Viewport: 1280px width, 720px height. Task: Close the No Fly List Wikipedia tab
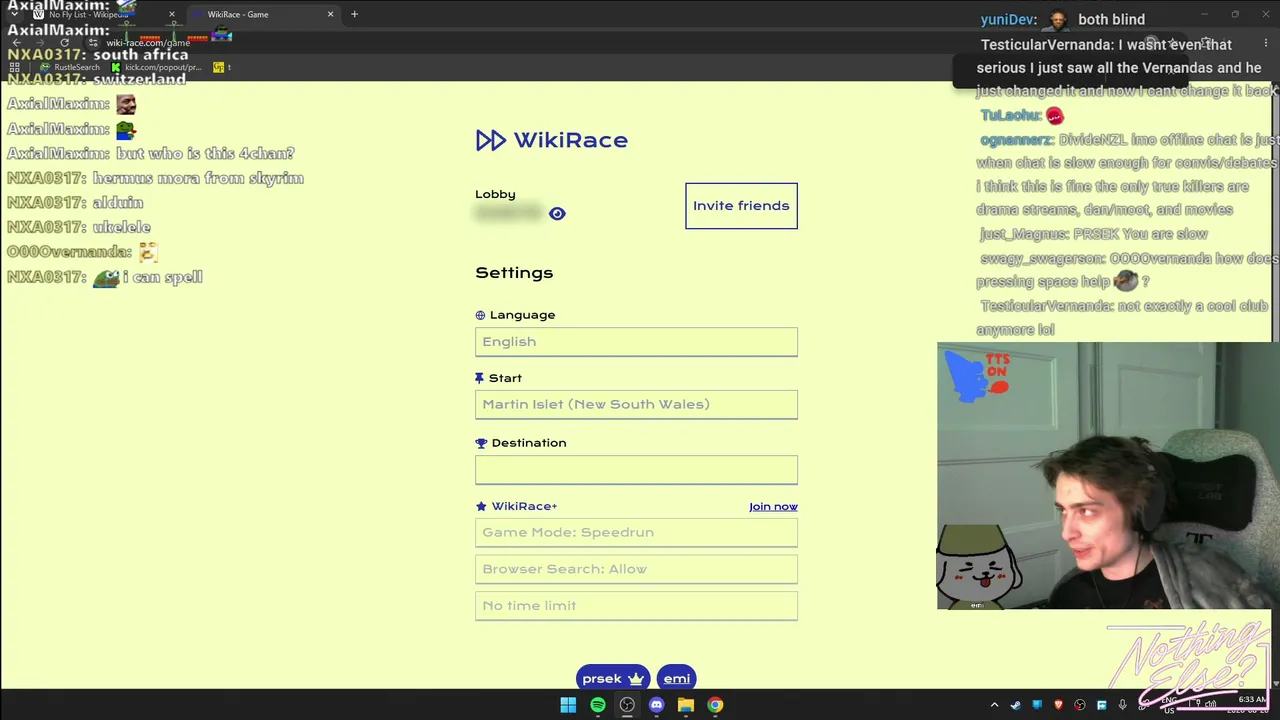172,14
